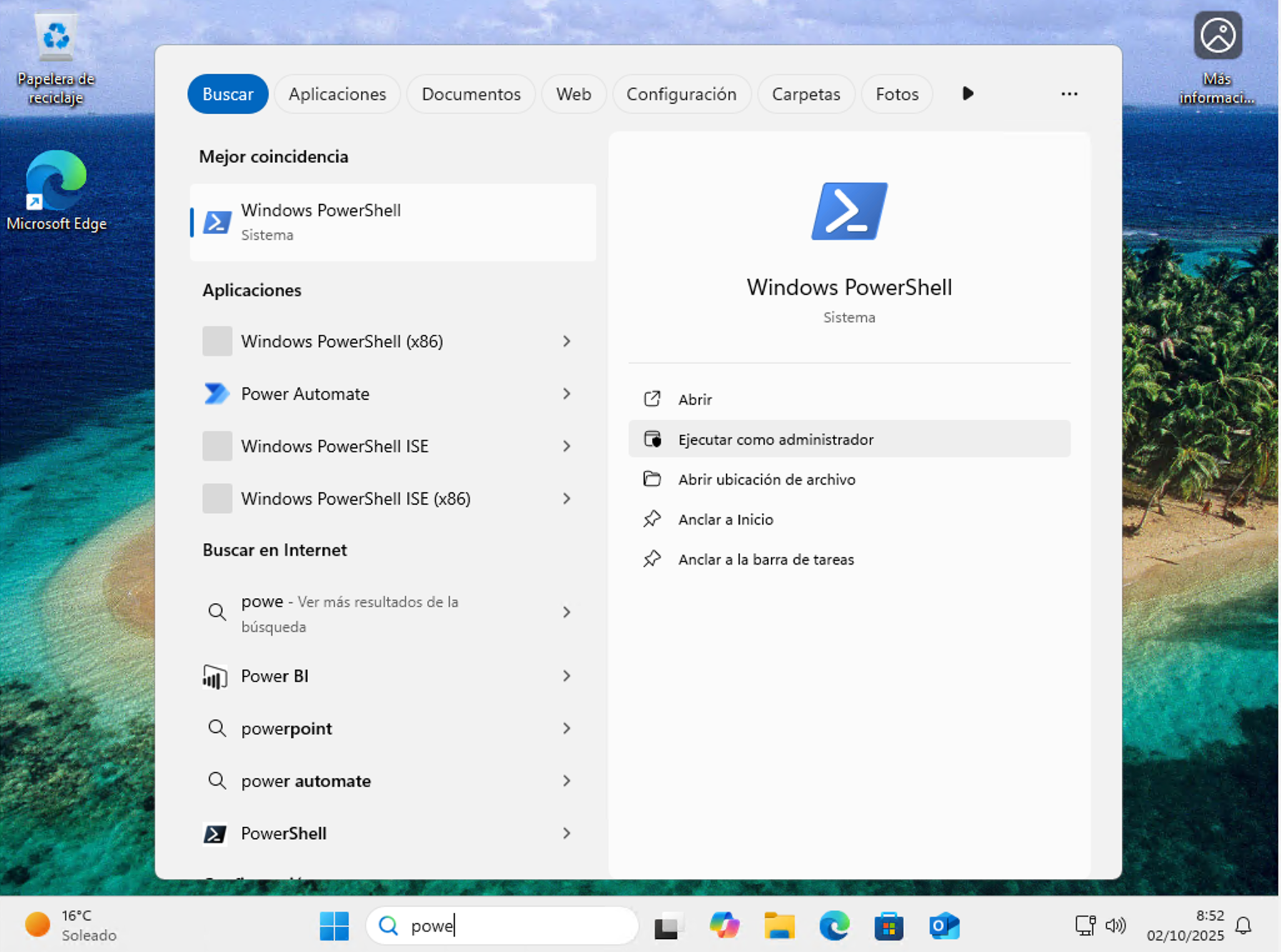This screenshot has width=1281, height=952.
Task: Click the Más información desktop icon
Action: 1217,58
